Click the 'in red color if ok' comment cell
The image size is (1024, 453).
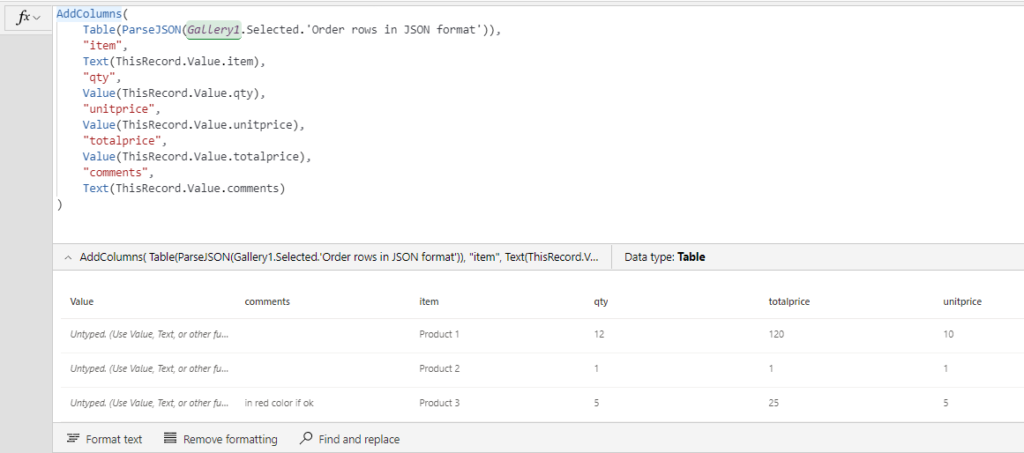[x=286, y=403]
